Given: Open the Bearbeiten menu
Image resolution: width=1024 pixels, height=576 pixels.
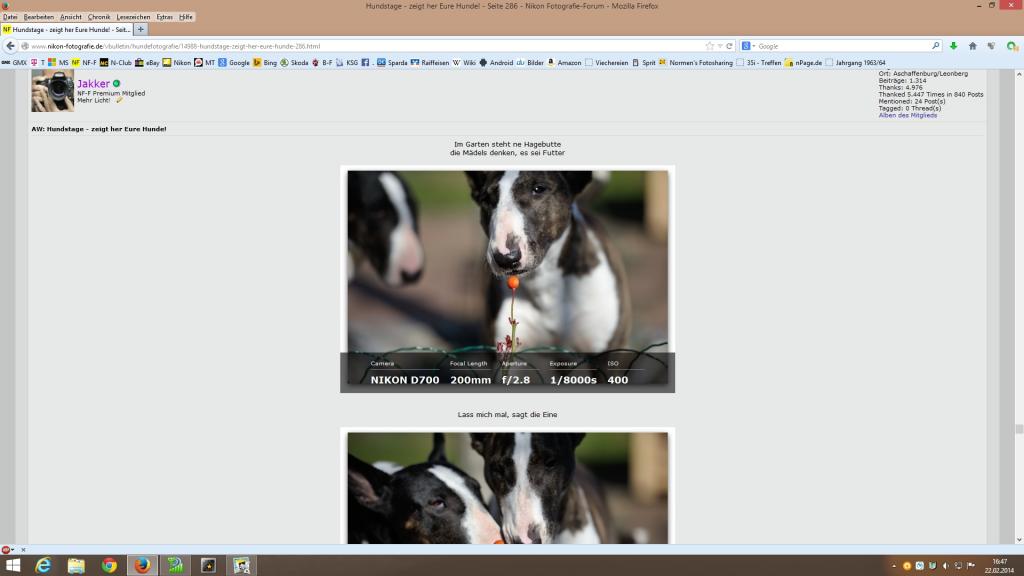Looking at the screenshot, I should pyautogui.click(x=39, y=17).
